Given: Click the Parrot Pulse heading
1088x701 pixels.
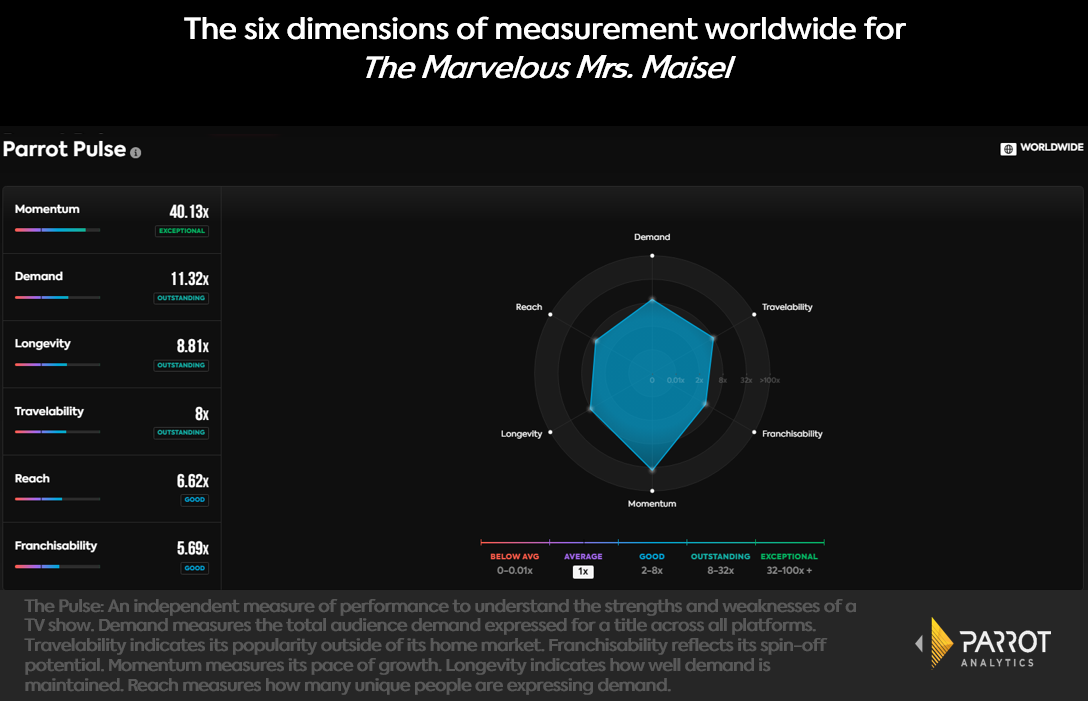Looking at the screenshot, I should (65, 149).
